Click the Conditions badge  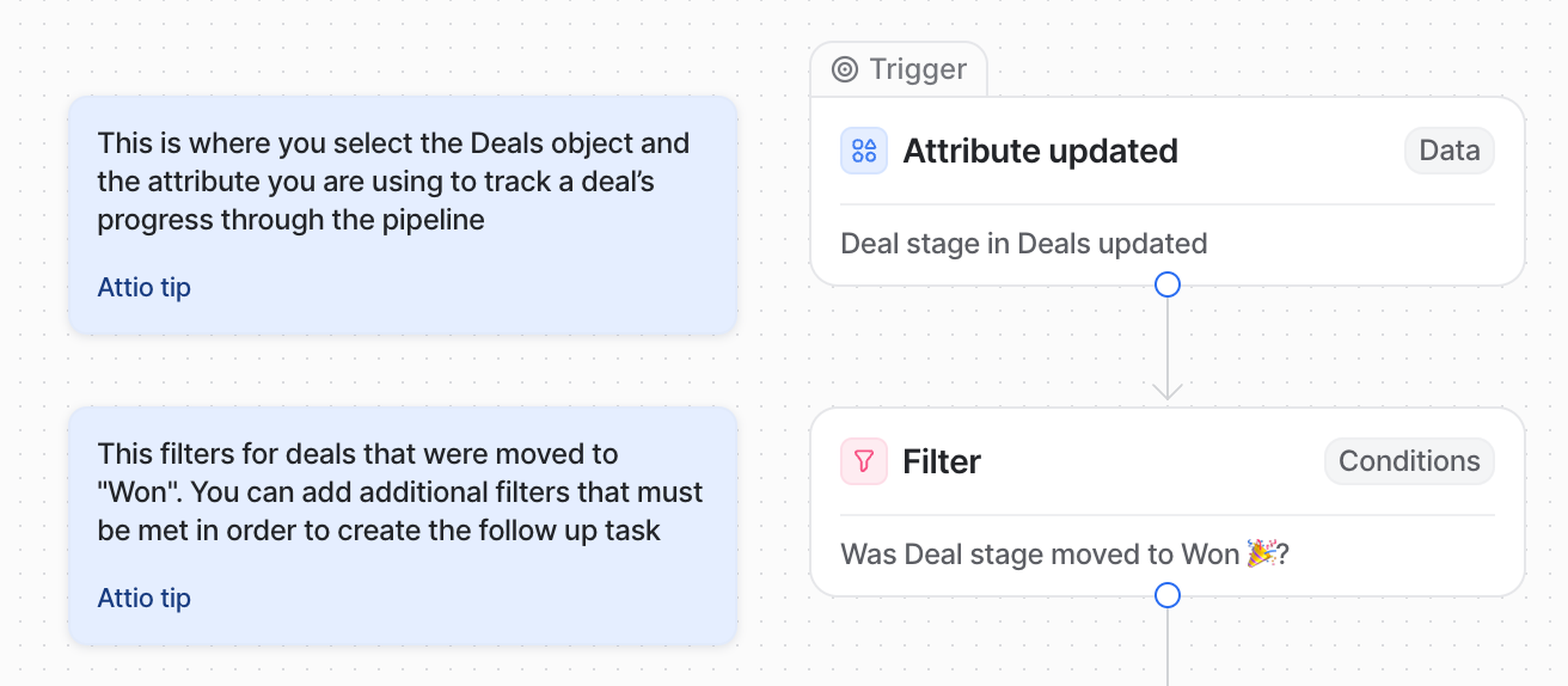(x=1408, y=461)
